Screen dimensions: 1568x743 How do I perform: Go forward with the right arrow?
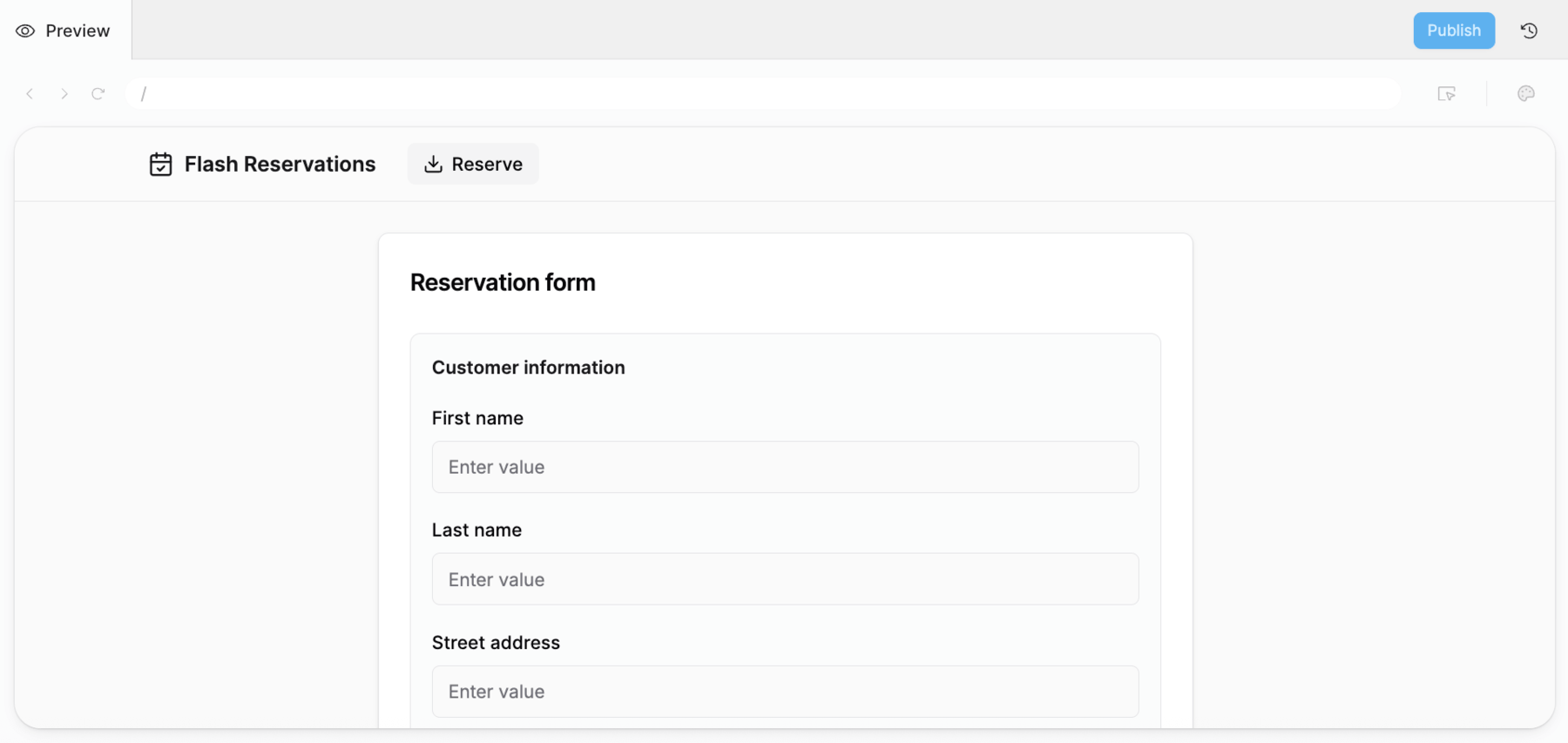click(64, 94)
